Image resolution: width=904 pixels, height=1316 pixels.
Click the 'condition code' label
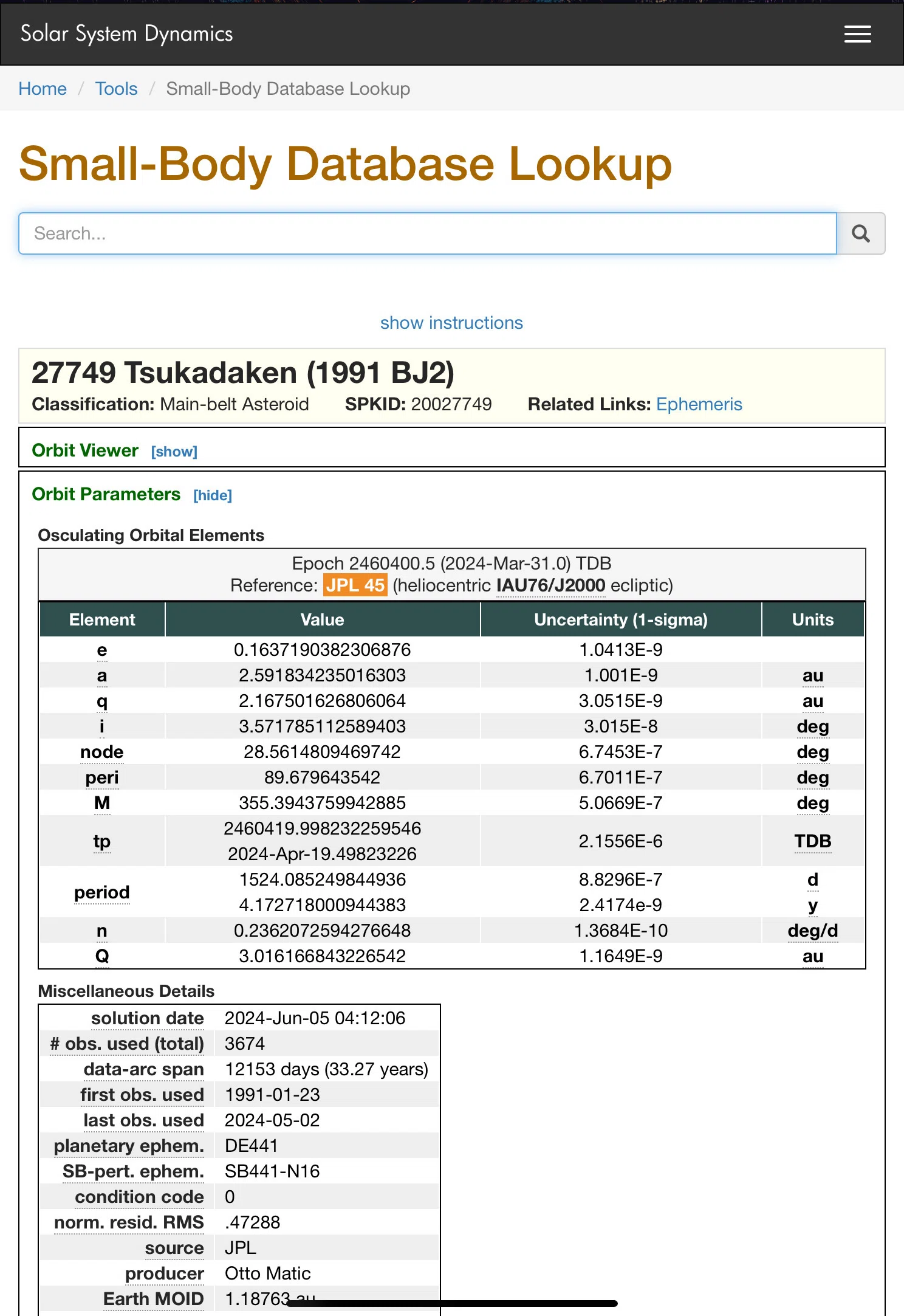pos(139,1197)
